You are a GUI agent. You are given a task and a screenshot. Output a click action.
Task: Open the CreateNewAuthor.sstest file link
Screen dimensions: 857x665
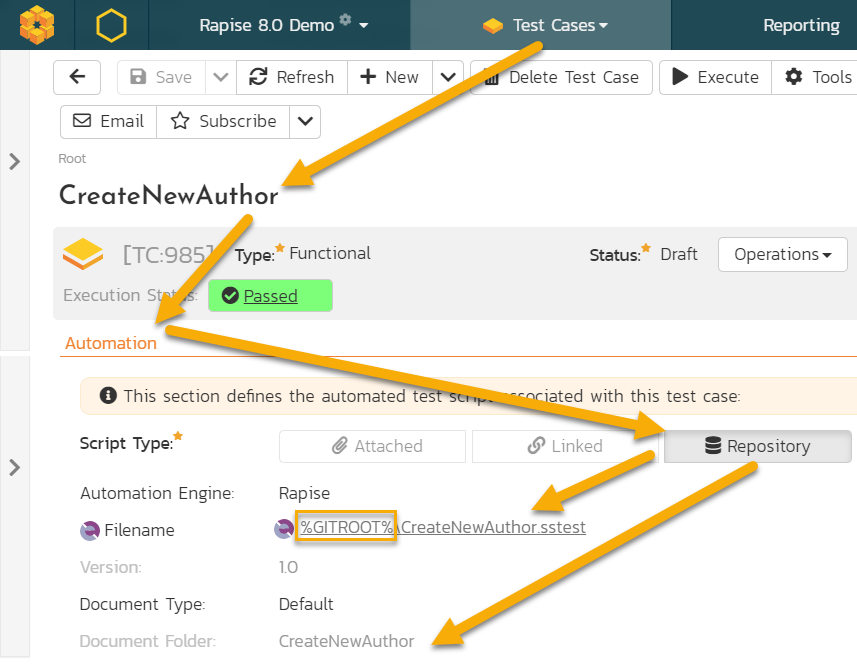(443, 527)
